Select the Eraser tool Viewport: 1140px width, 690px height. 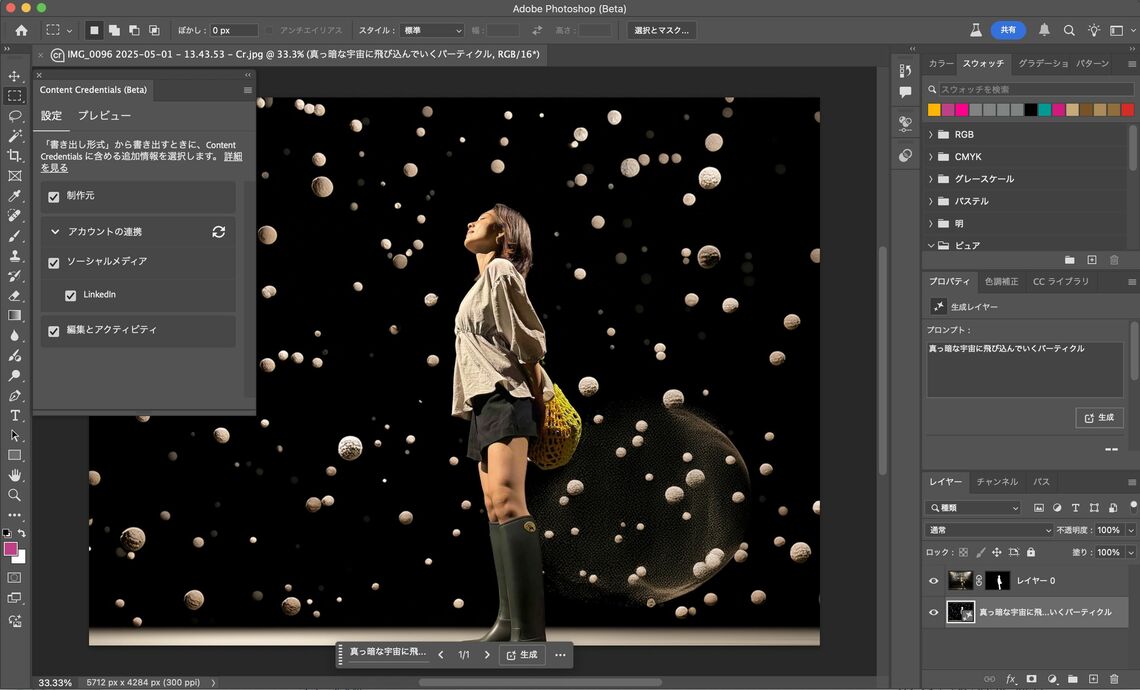tap(15, 295)
